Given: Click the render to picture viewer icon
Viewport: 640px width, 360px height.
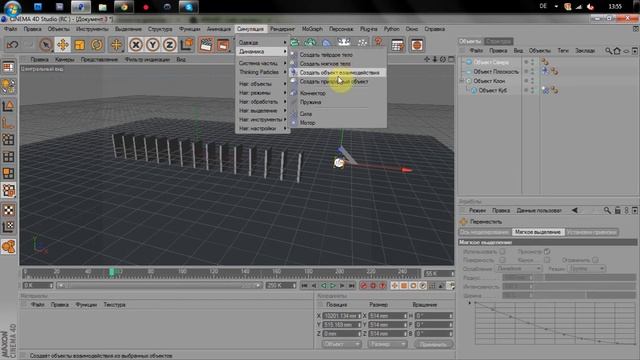Looking at the screenshot, I should click(223, 44).
